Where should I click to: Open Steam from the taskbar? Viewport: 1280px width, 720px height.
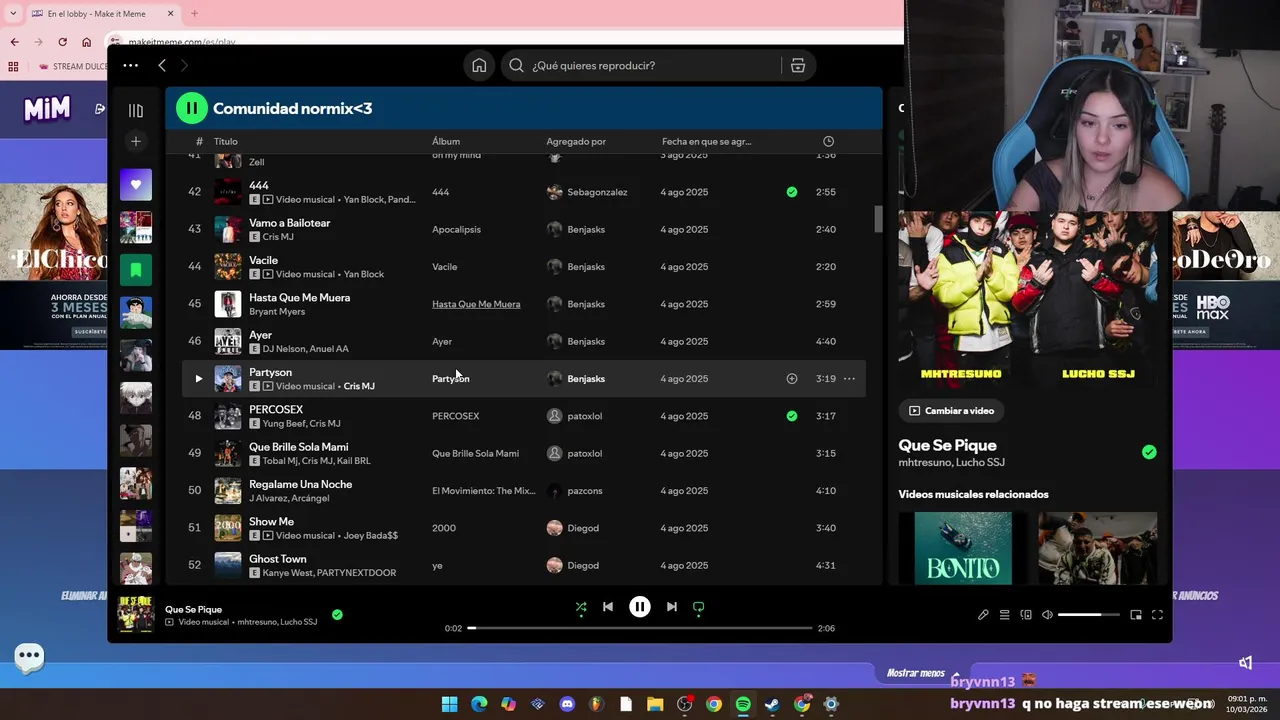[x=772, y=704]
